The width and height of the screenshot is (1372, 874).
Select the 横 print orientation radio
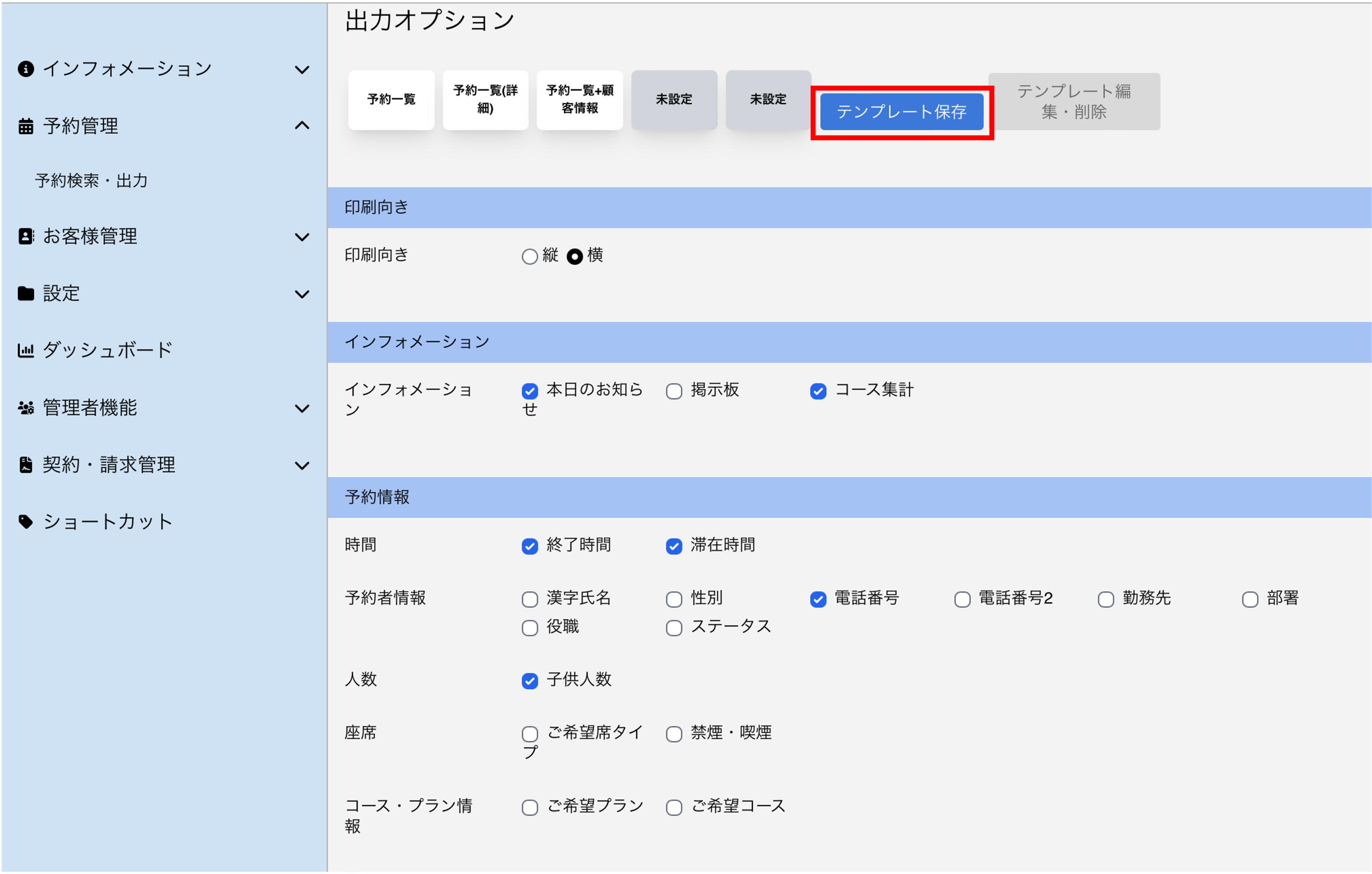(x=575, y=257)
